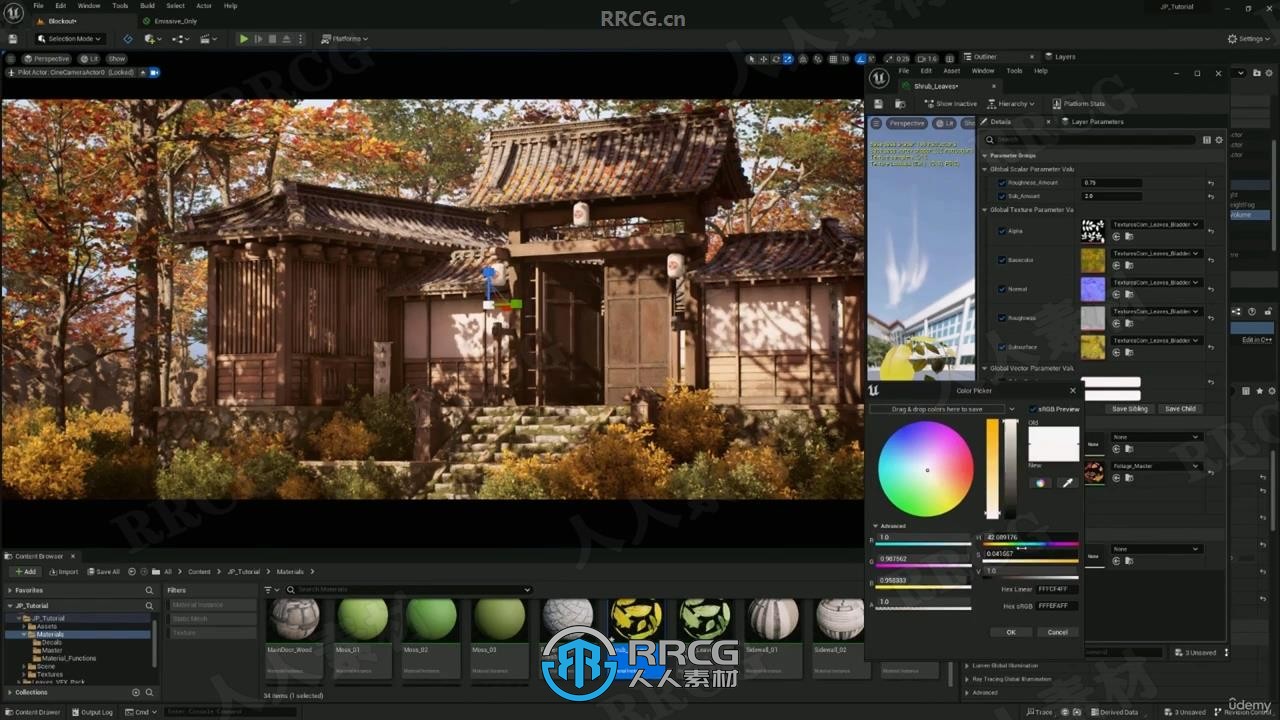Open the Platforms dropdown
1280x720 pixels.
tap(344, 39)
